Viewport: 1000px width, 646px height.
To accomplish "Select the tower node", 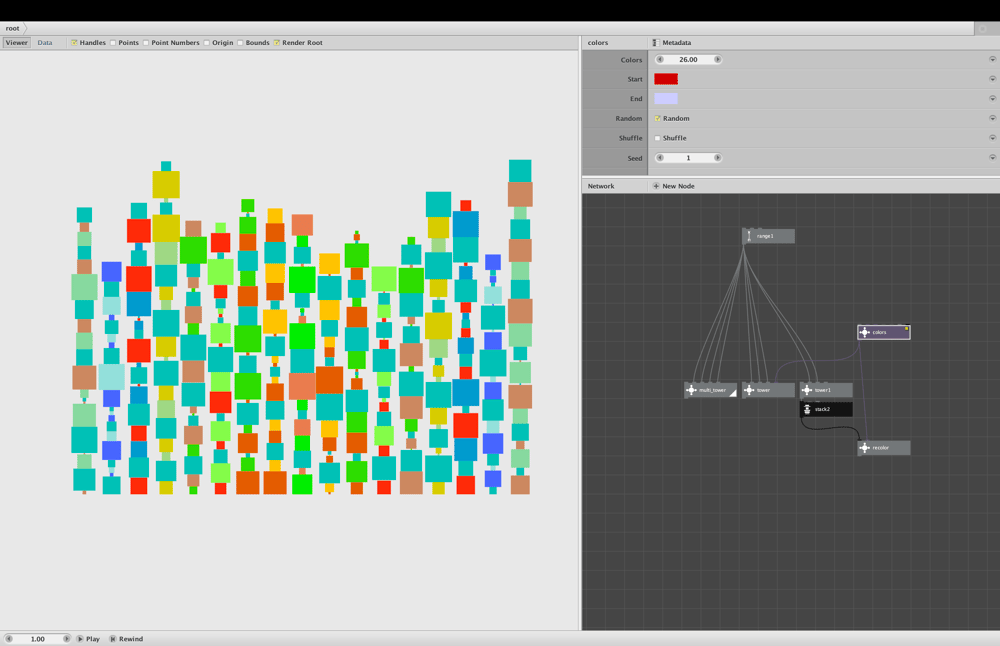I will [x=768, y=390].
